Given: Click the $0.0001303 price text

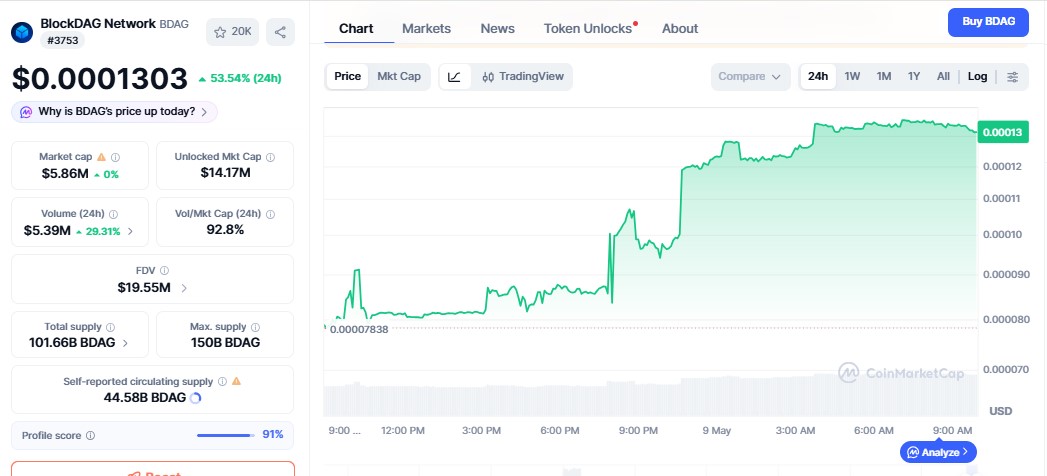Looking at the screenshot, I should (x=99, y=78).
